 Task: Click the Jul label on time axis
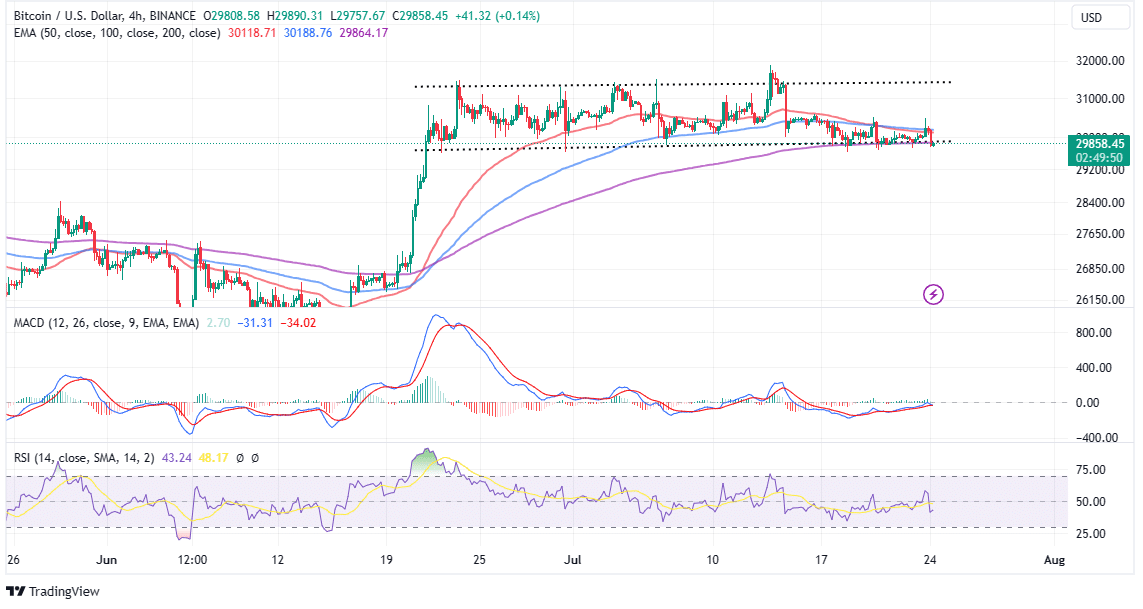(573, 560)
